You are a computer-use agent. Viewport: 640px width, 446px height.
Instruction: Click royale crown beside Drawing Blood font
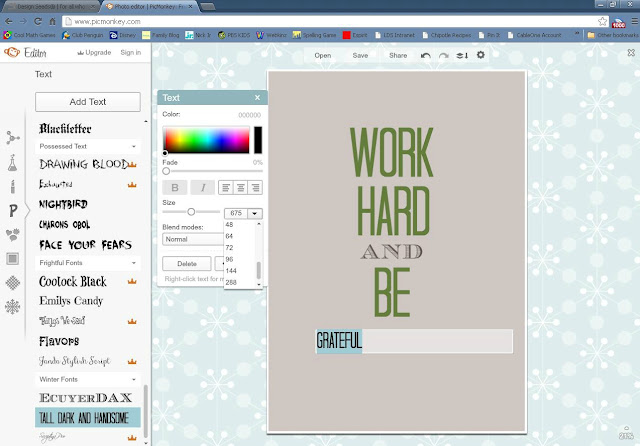point(132,165)
